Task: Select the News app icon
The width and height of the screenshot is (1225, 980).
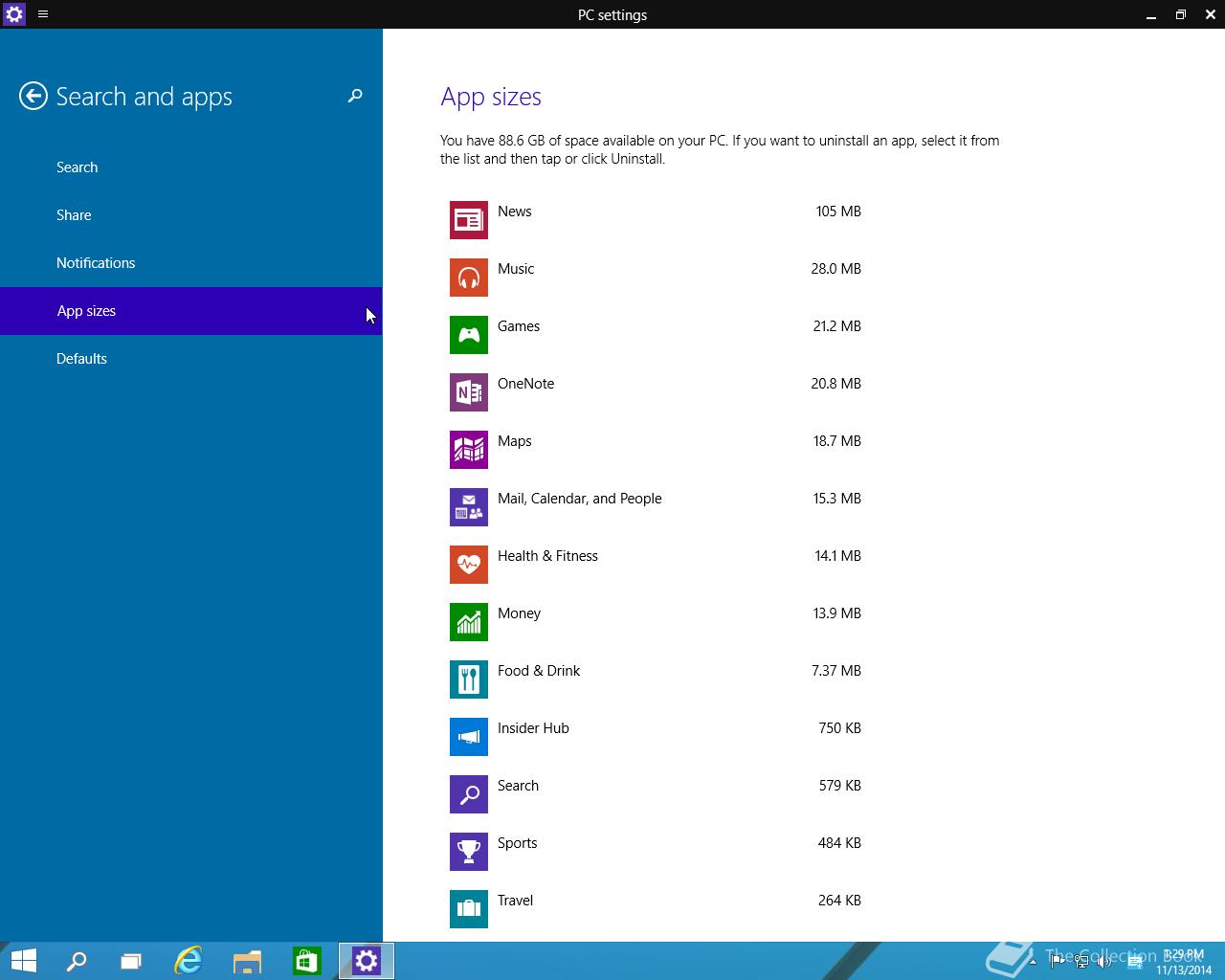Action: pyautogui.click(x=469, y=220)
